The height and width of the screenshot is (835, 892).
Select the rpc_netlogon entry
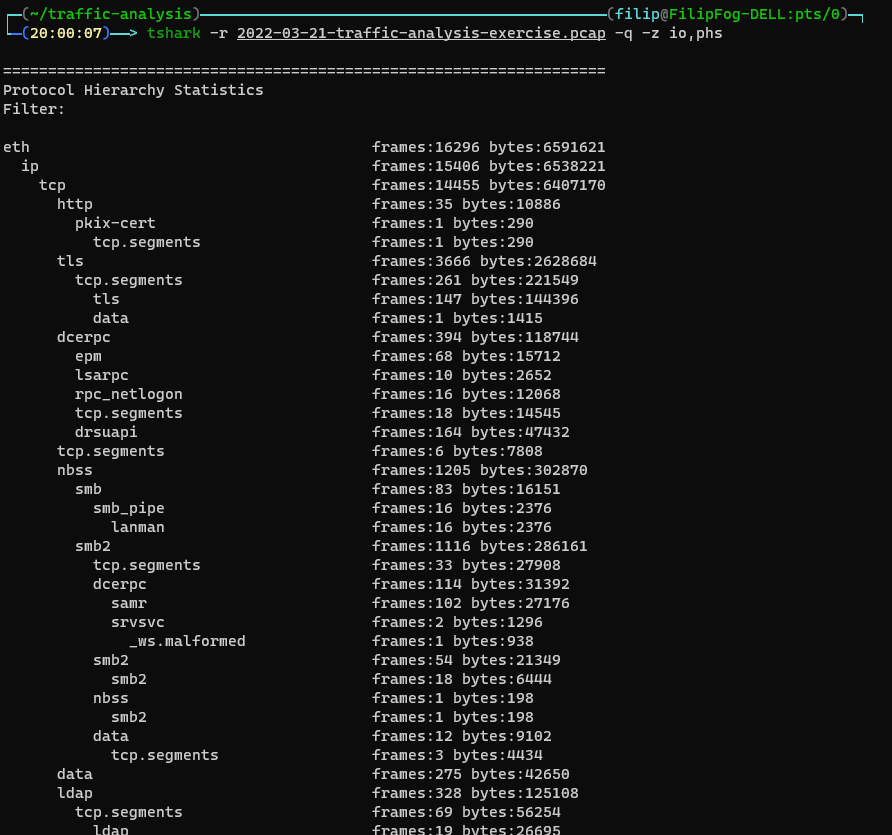129,394
